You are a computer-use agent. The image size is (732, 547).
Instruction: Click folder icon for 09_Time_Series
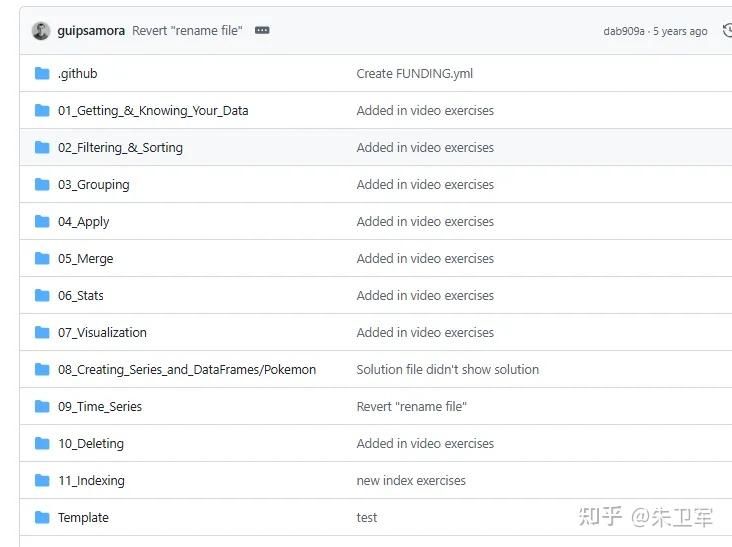pyautogui.click(x=42, y=406)
